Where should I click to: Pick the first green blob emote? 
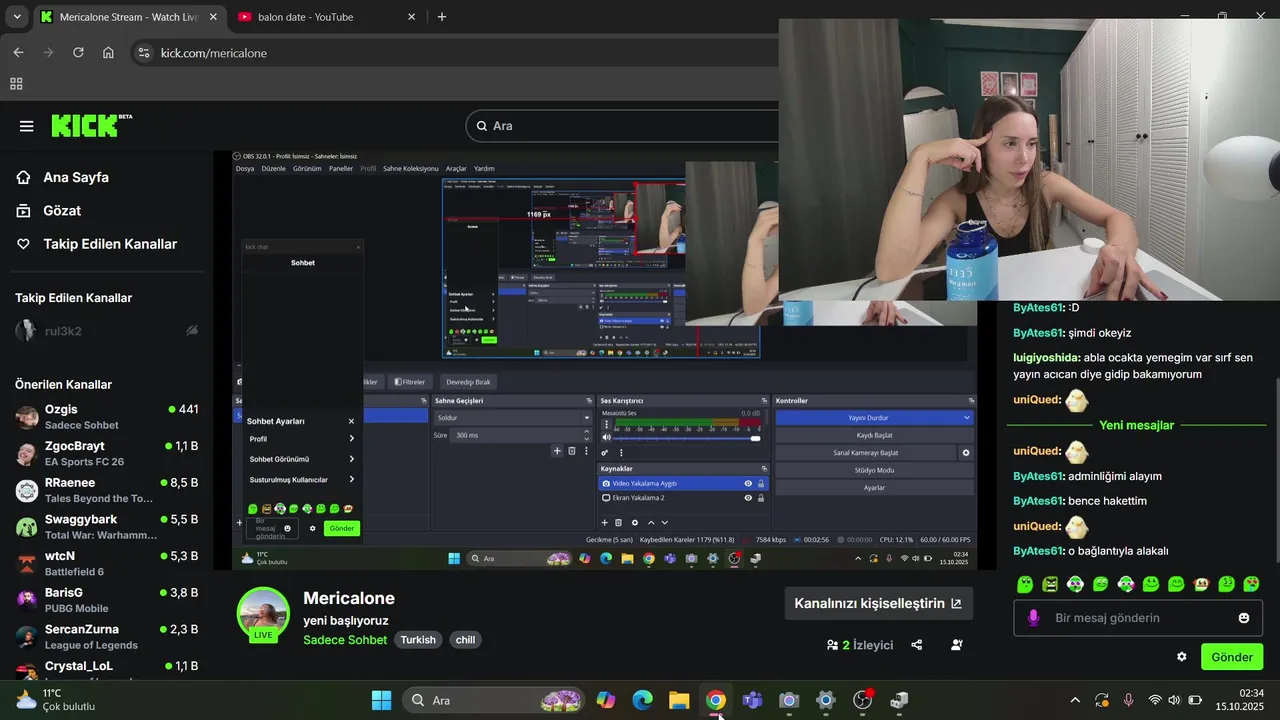point(1024,584)
